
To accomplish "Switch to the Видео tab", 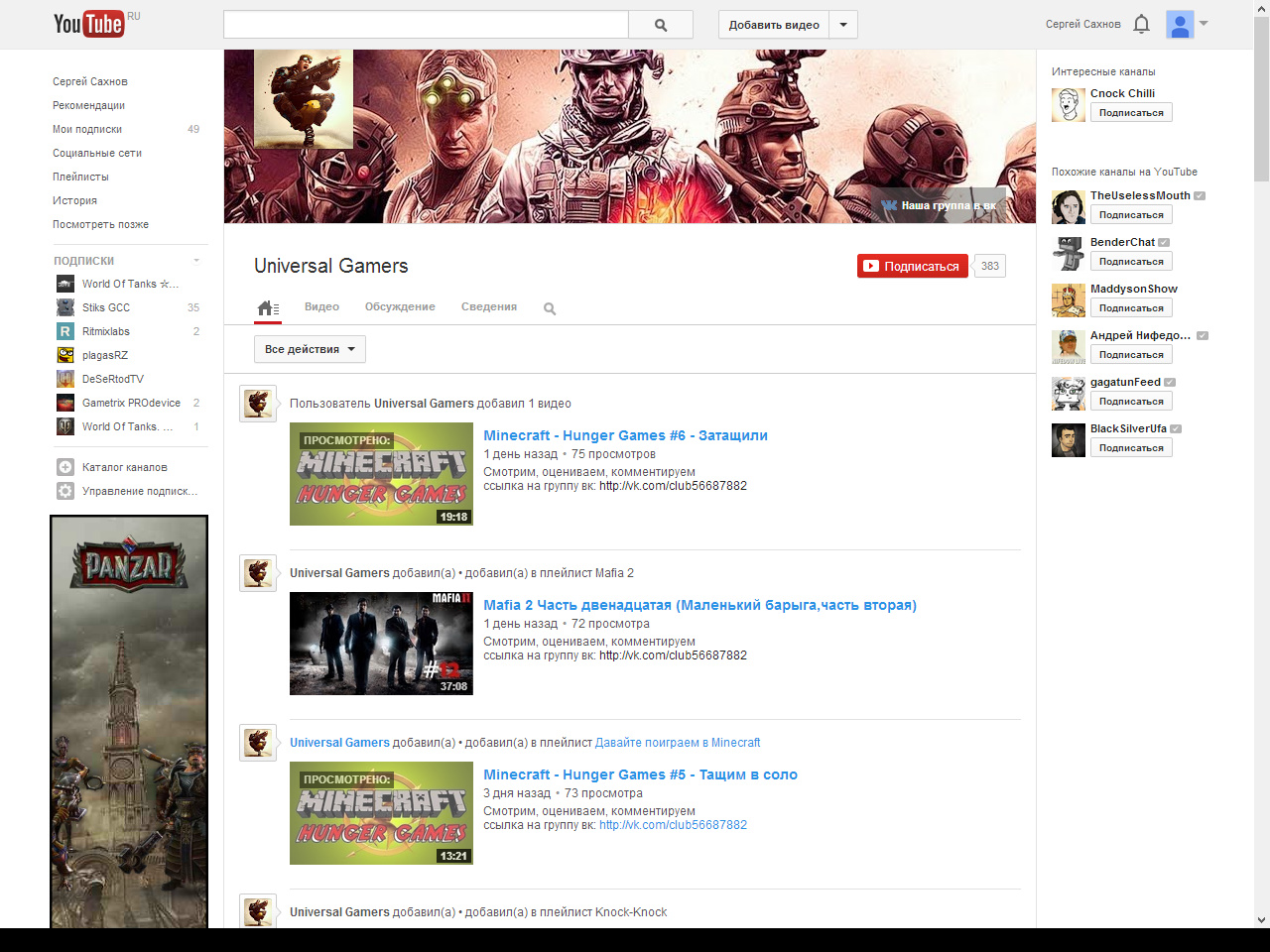I will pos(321,307).
